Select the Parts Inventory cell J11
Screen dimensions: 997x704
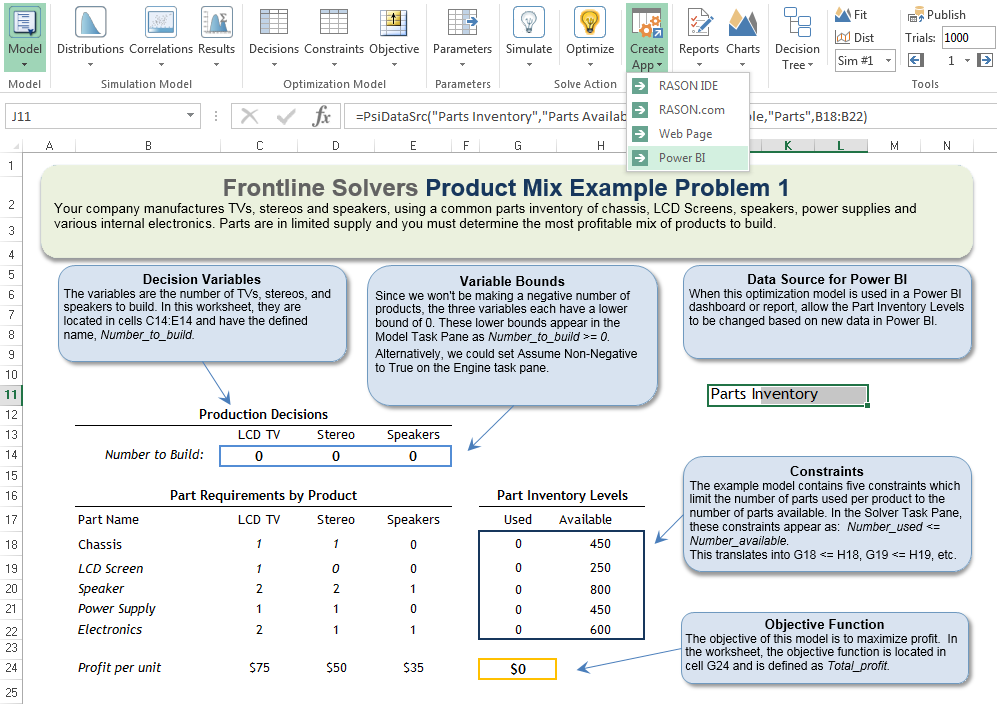(787, 395)
